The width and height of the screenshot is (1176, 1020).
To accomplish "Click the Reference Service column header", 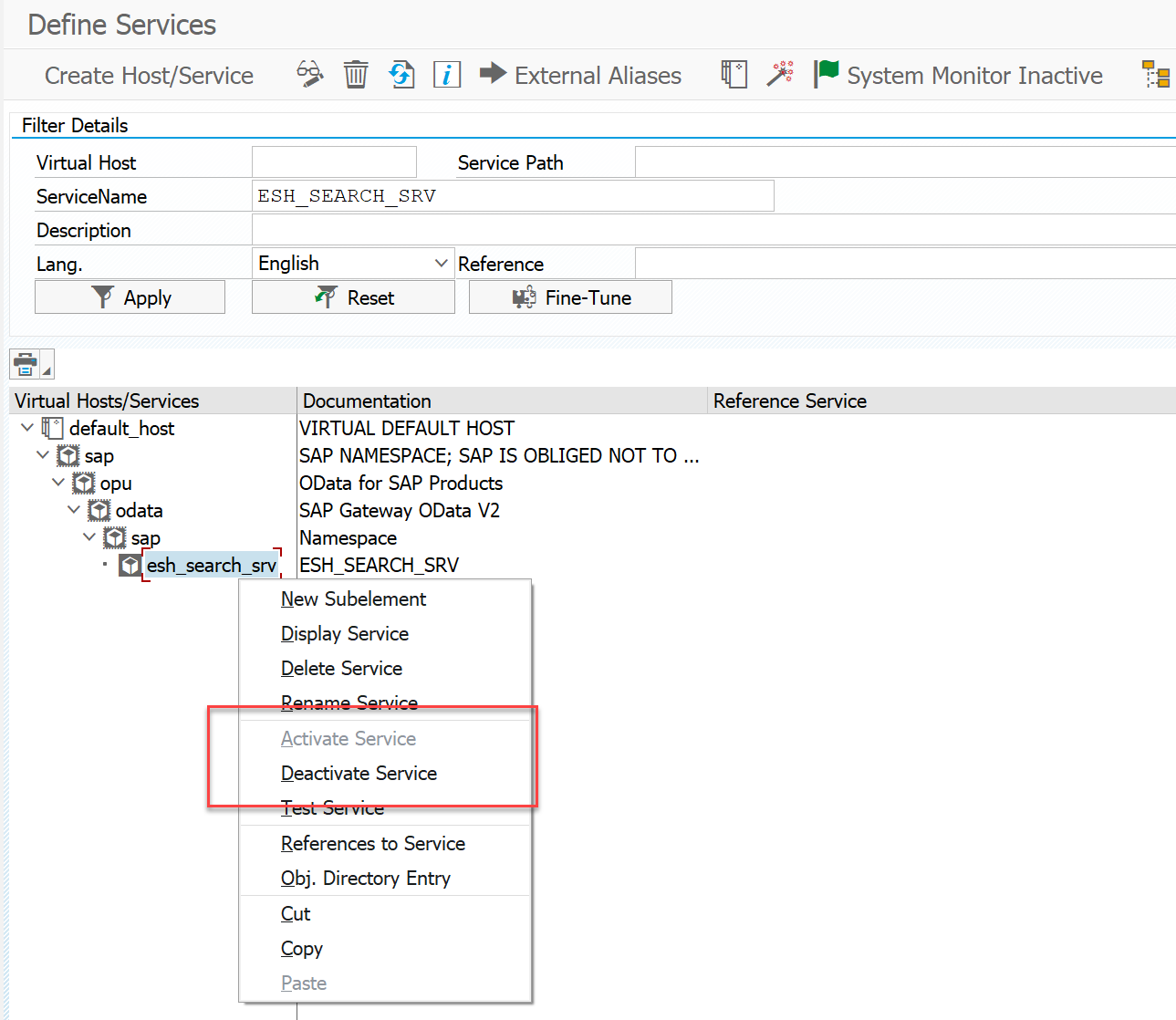I will [x=942, y=401].
